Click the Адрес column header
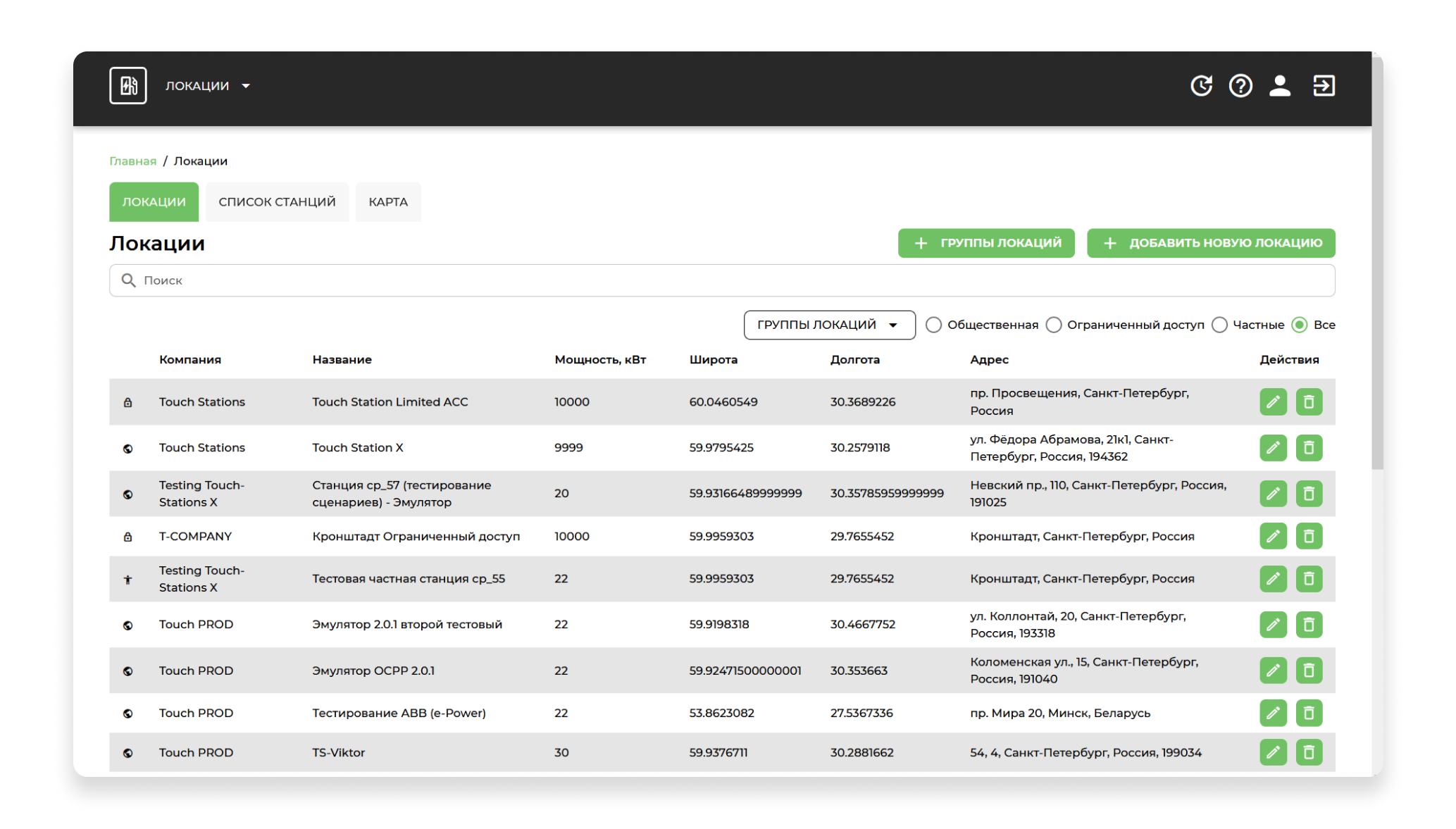Viewport: 1456px width, 829px height. tap(989, 360)
